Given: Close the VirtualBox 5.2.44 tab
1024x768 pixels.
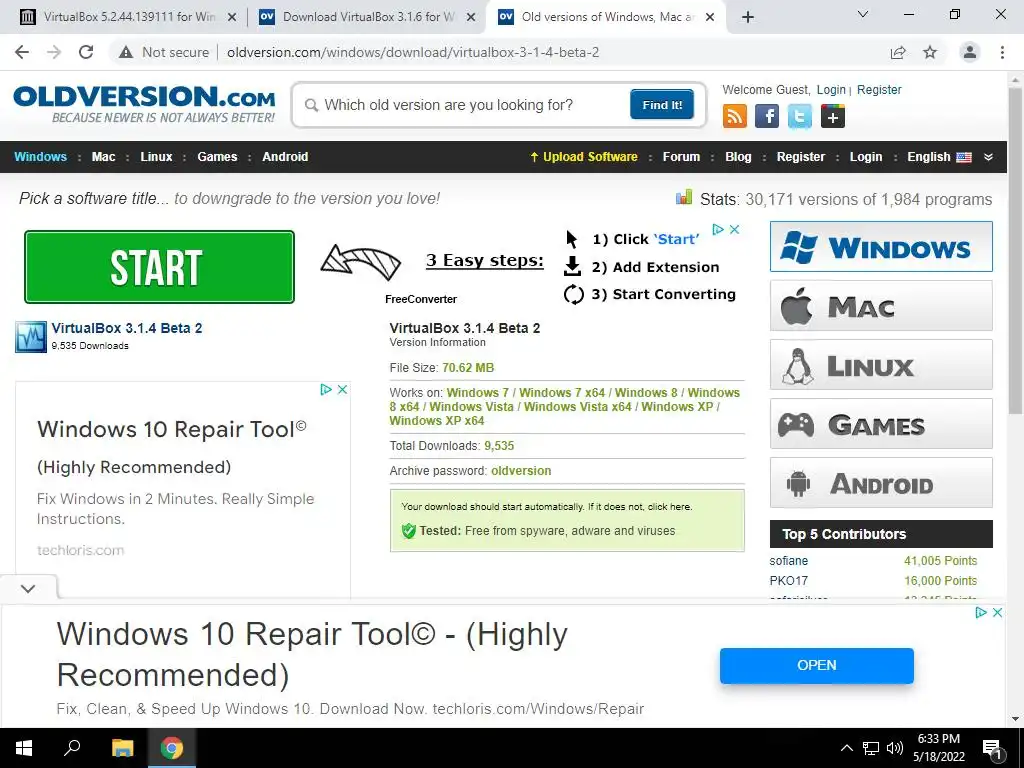Looking at the screenshot, I should 232,18.
